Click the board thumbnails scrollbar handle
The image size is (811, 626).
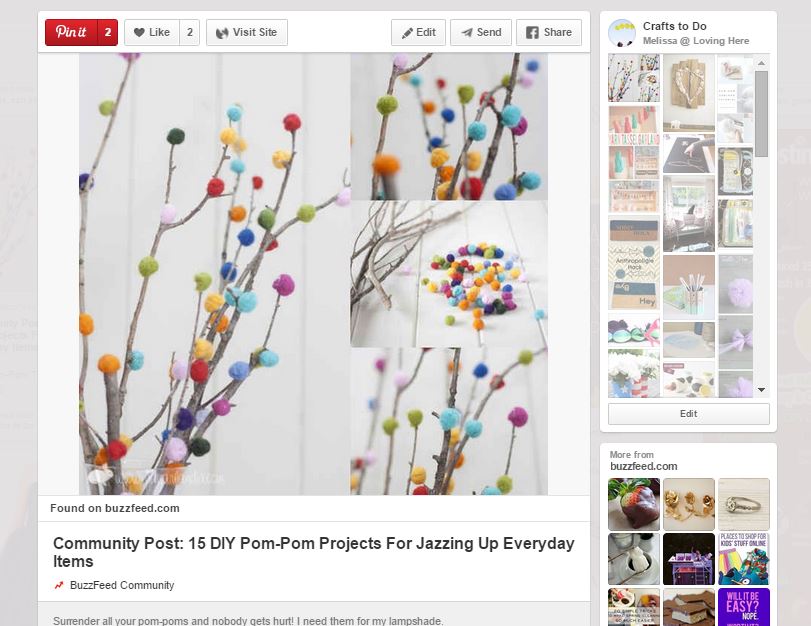(x=761, y=114)
